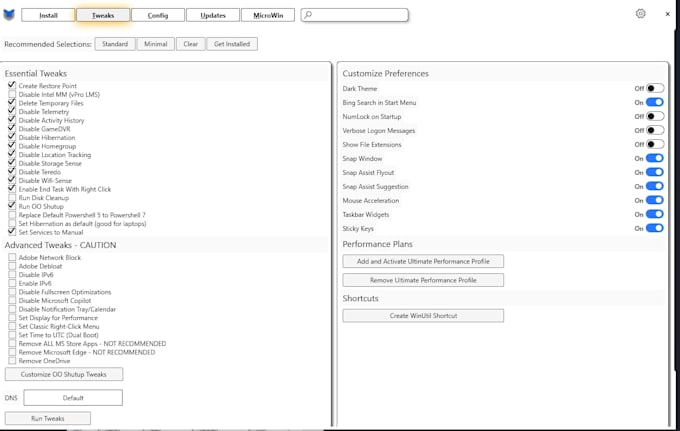Focus the search input field
The height and width of the screenshot is (431, 680).
[354, 15]
